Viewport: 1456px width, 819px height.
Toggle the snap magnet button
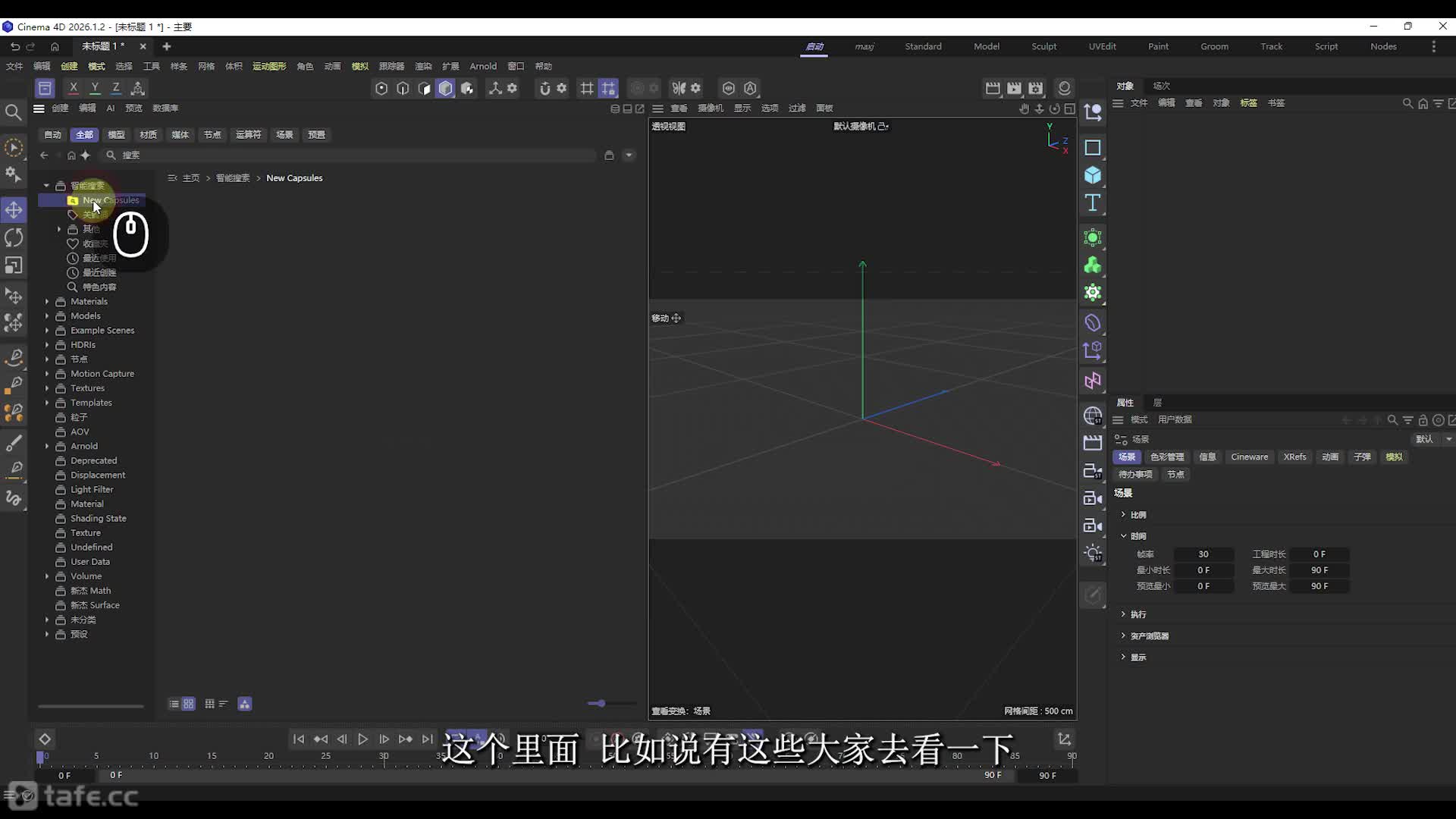[x=544, y=88]
